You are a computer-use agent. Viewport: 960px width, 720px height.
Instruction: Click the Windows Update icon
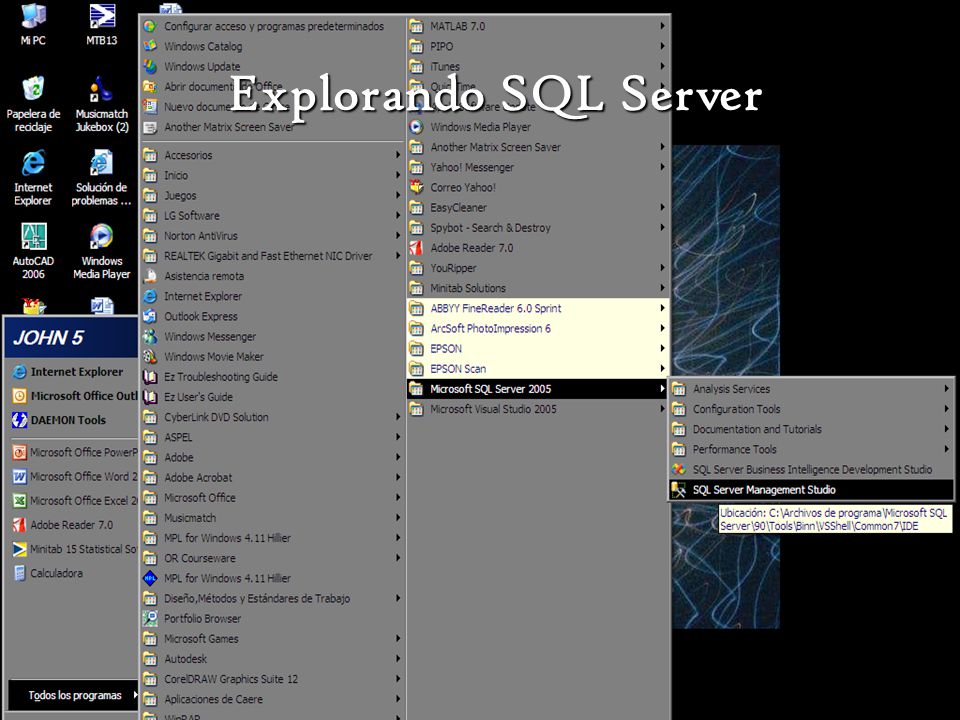(150, 67)
